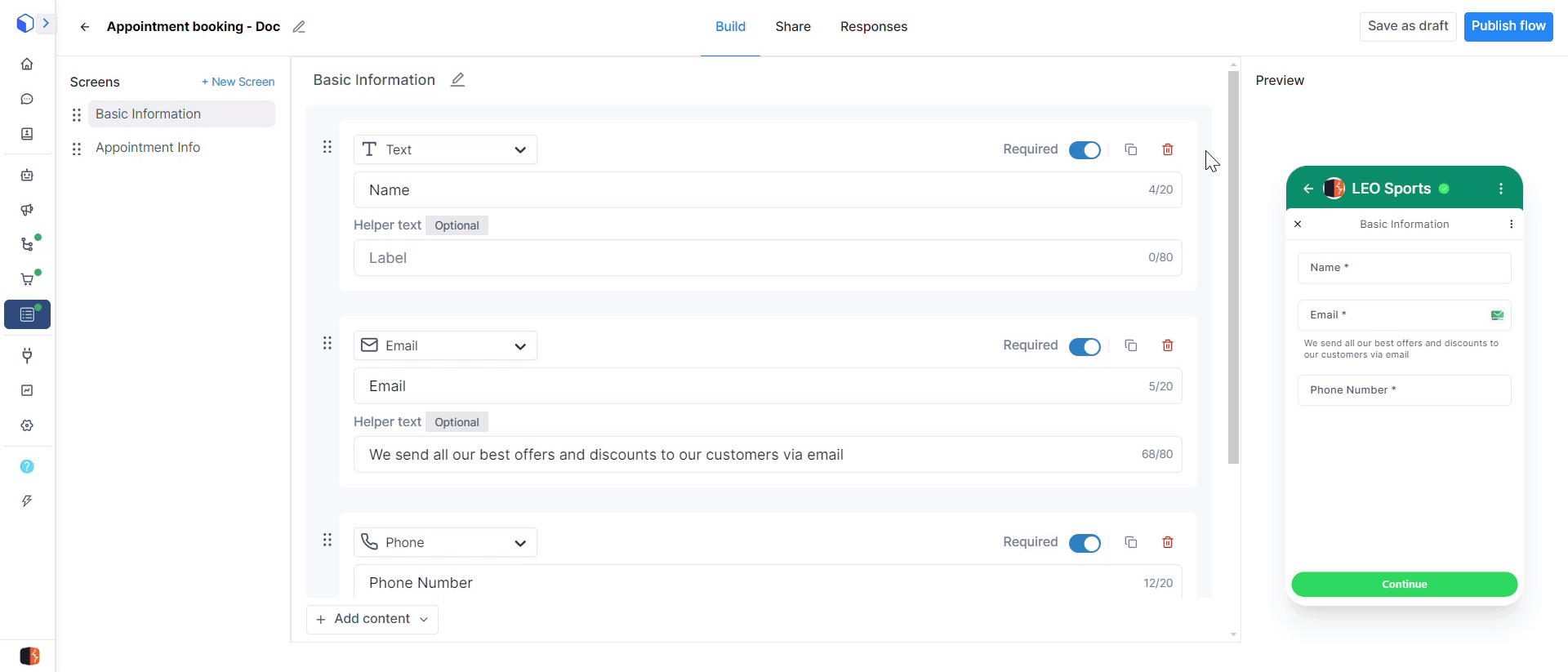This screenshot has height=672, width=1568.
Task: Delete the Phone field
Action: pyautogui.click(x=1167, y=542)
